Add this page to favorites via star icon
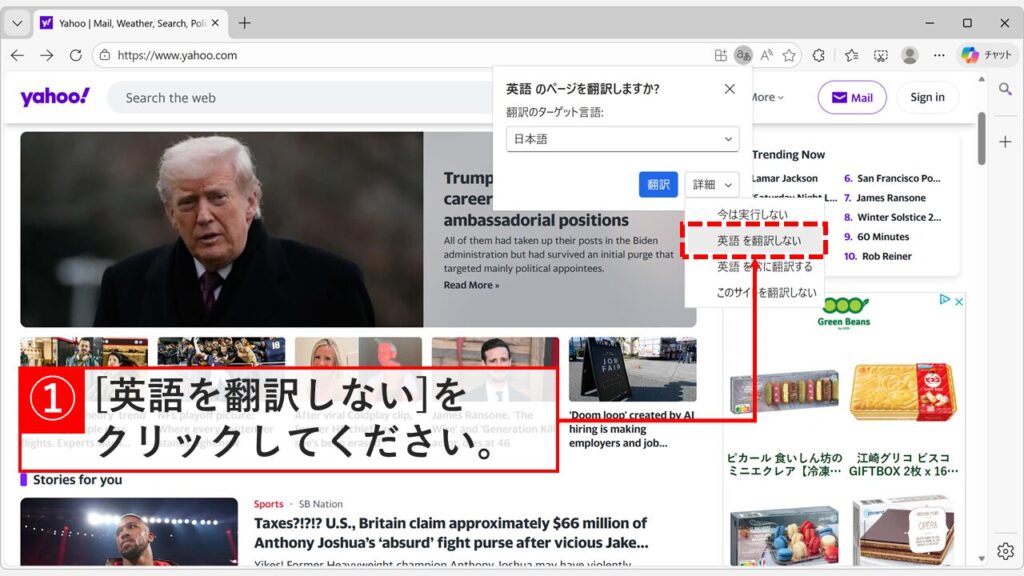The width and height of the screenshot is (1024, 576). [x=788, y=55]
